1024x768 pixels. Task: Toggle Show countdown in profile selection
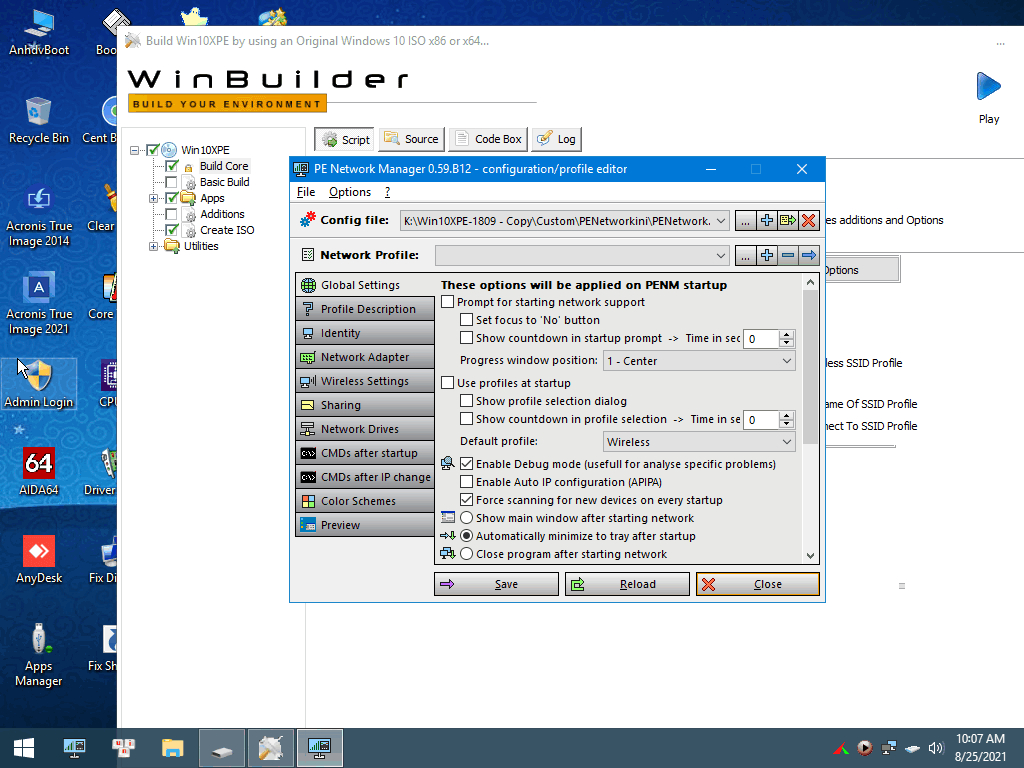466,419
